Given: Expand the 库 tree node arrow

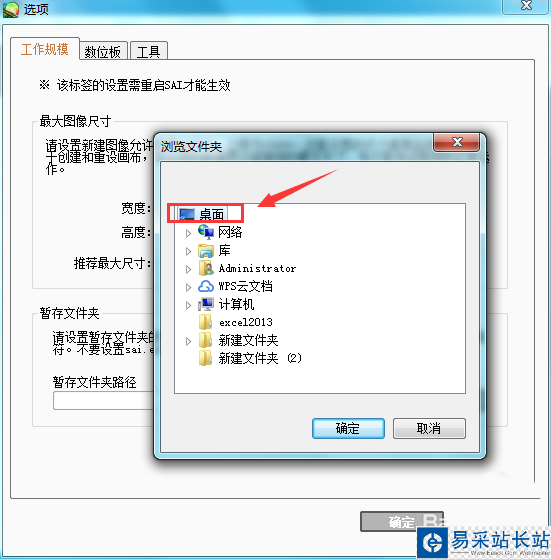Looking at the screenshot, I should [189, 251].
